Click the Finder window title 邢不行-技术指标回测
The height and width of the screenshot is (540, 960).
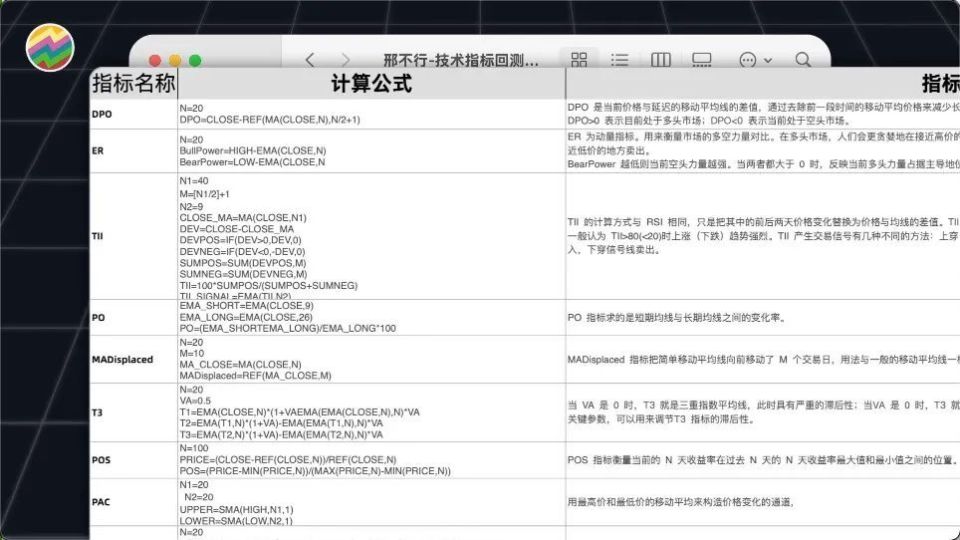pyautogui.click(x=460, y=59)
